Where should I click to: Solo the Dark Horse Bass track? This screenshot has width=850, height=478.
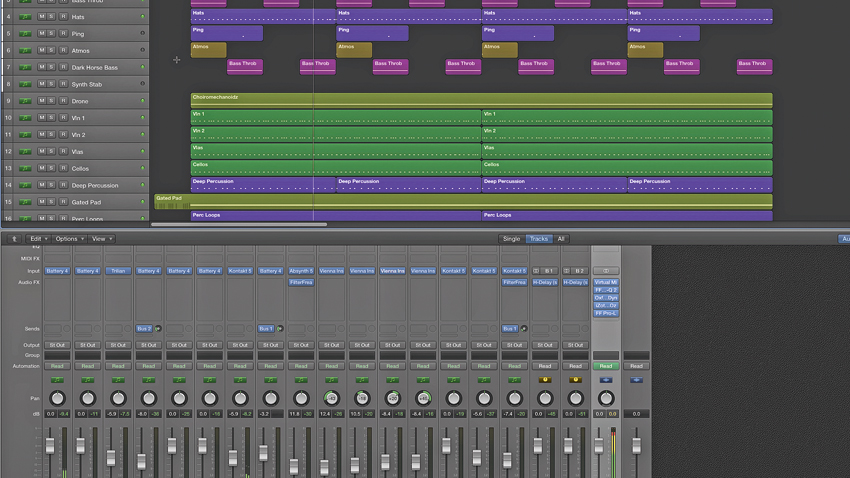51,67
